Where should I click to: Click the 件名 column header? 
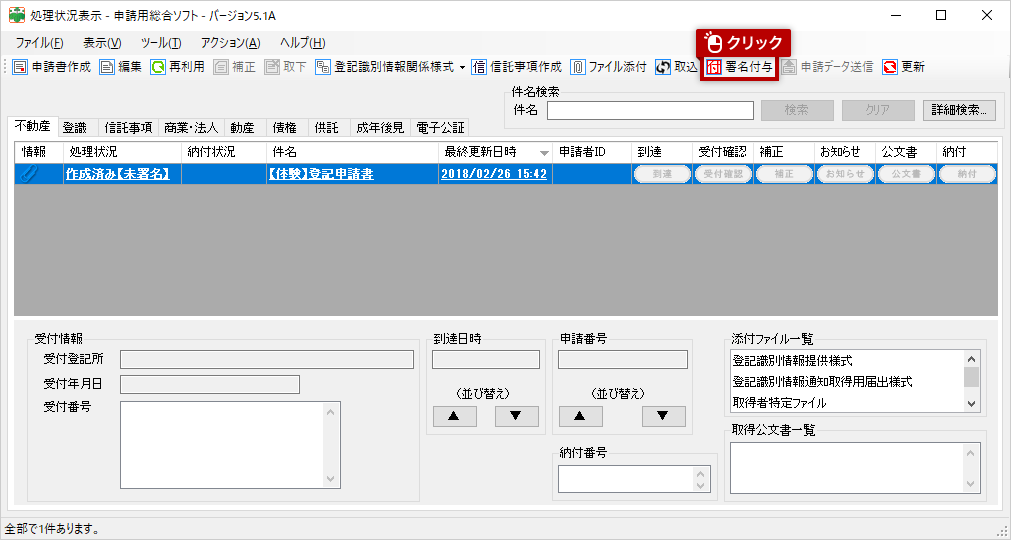[x=352, y=152]
